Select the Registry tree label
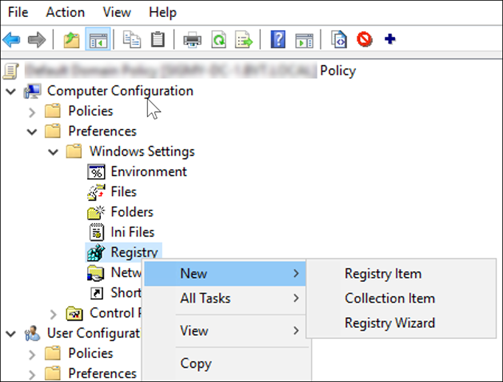Image resolution: width=503 pixels, height=382 pixels. tap(134, 253)
